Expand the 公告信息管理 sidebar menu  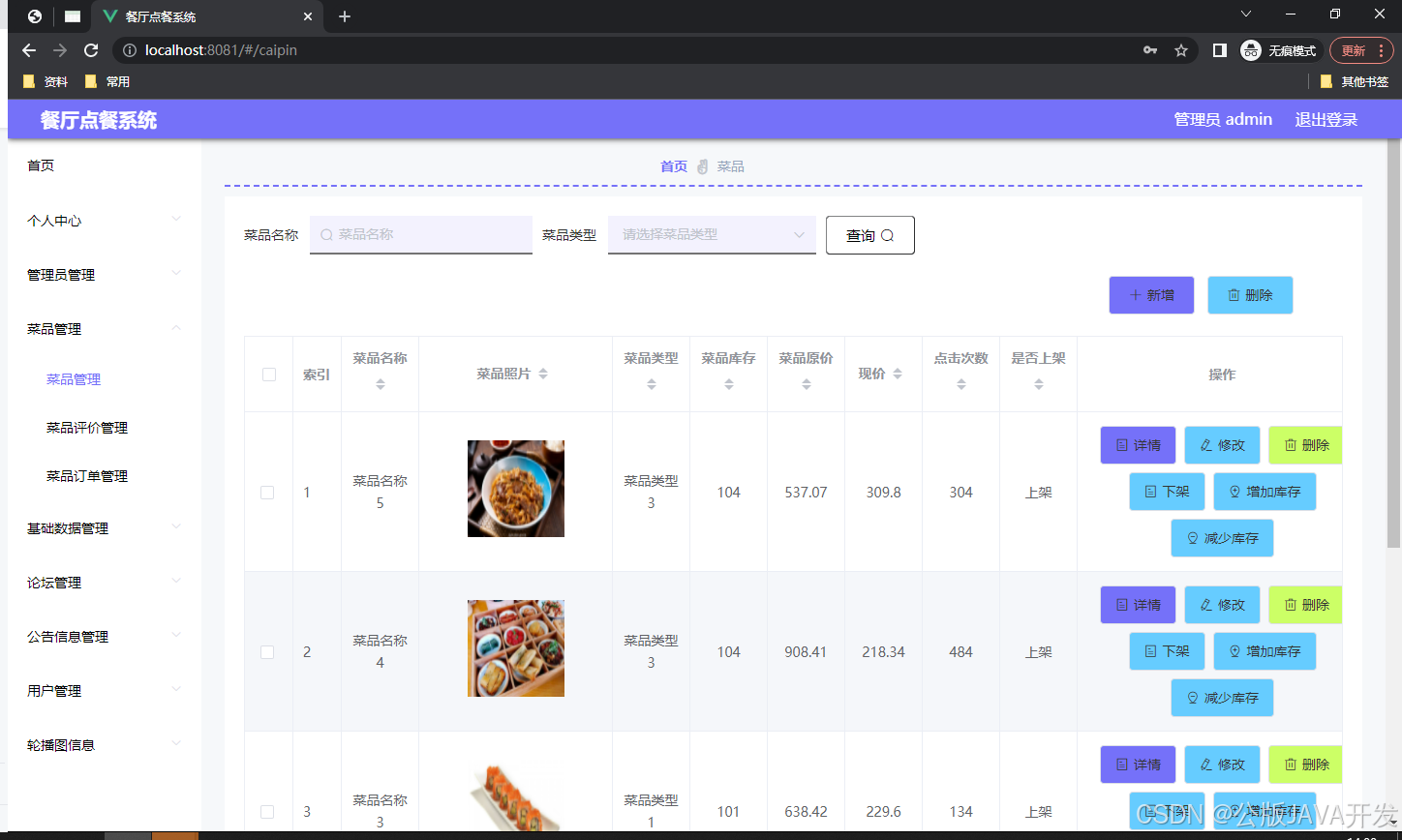pos(105,637)
